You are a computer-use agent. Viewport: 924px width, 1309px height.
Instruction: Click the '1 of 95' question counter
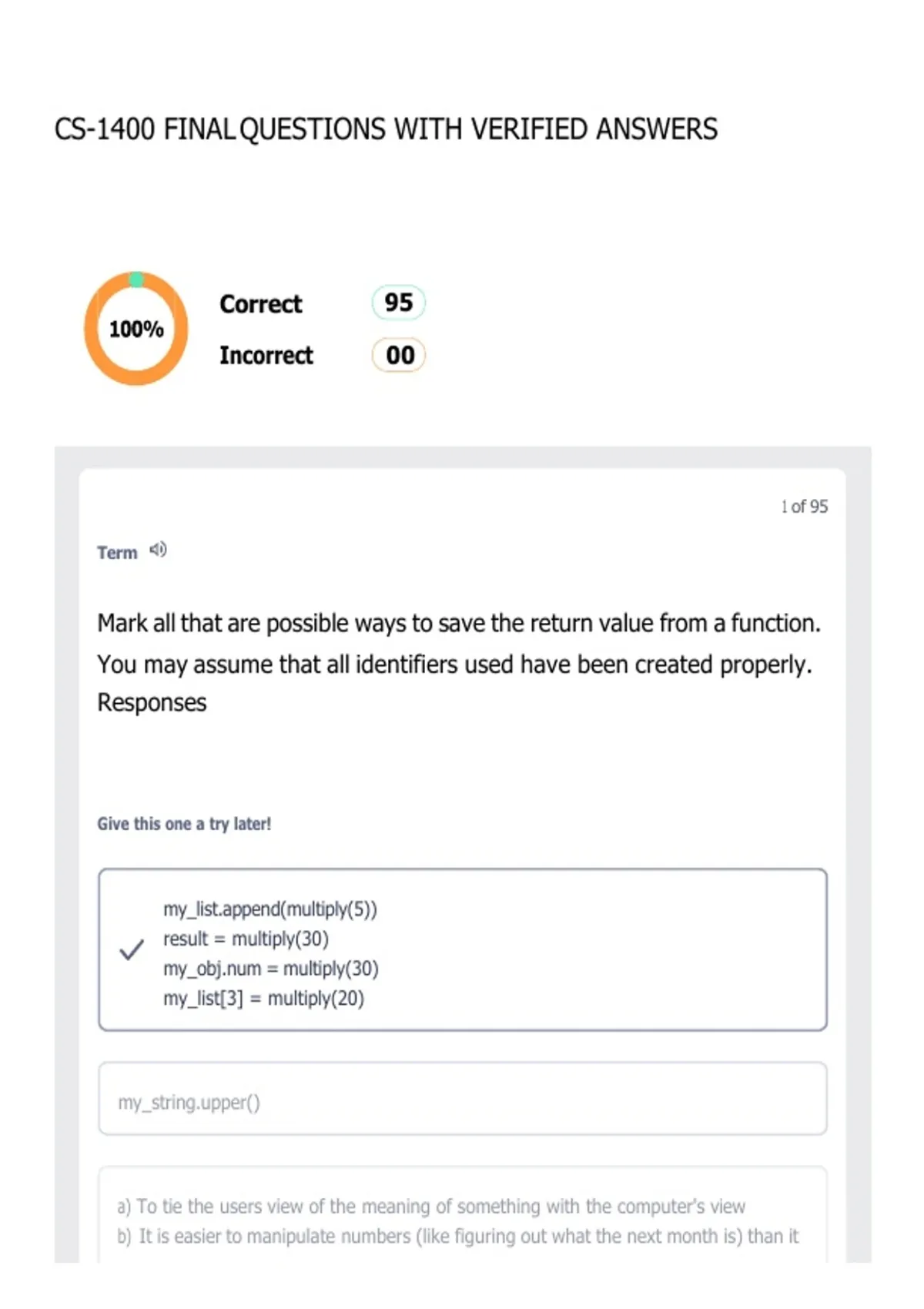click(x=804, y=507)
